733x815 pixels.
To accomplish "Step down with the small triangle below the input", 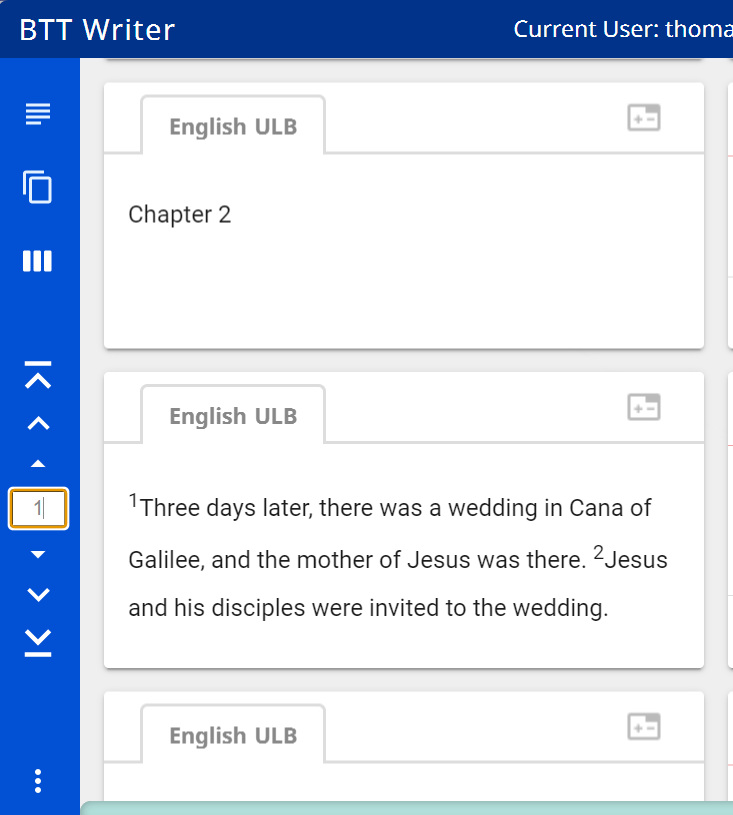I will click(x=37, y=553).
